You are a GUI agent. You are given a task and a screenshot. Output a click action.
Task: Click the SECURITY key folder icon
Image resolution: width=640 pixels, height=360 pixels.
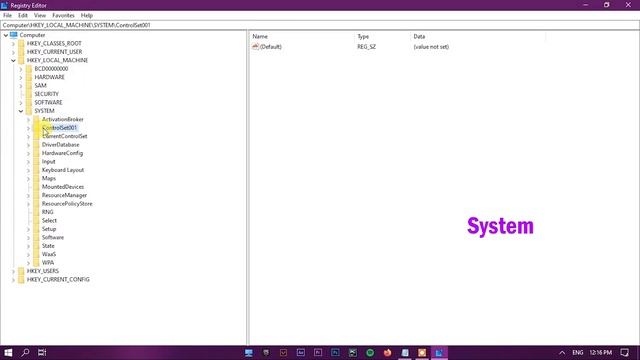coord(29,94)
